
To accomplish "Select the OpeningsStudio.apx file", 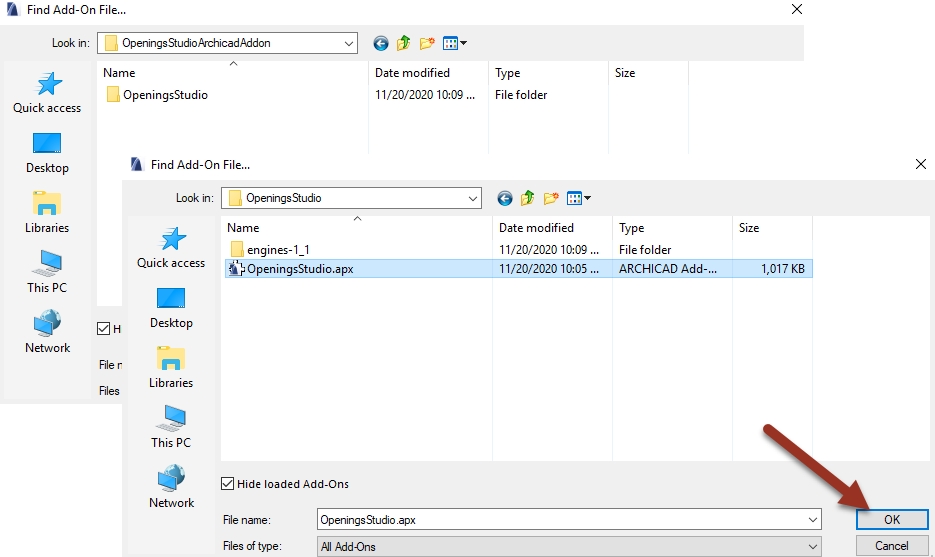I will (518, 269).
